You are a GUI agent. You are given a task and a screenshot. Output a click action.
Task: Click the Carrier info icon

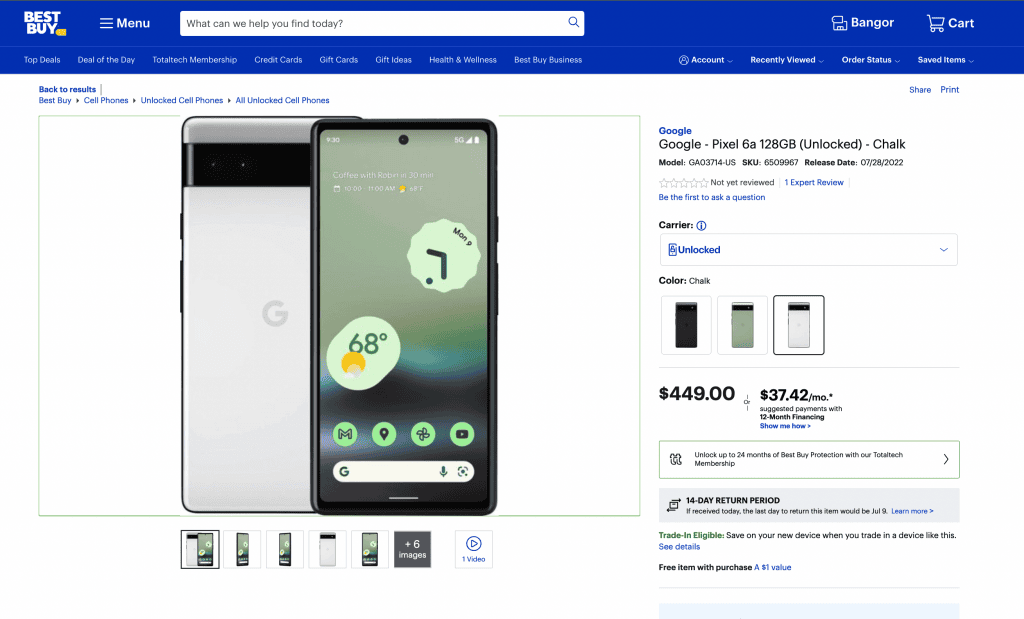(x=701, y=226)
